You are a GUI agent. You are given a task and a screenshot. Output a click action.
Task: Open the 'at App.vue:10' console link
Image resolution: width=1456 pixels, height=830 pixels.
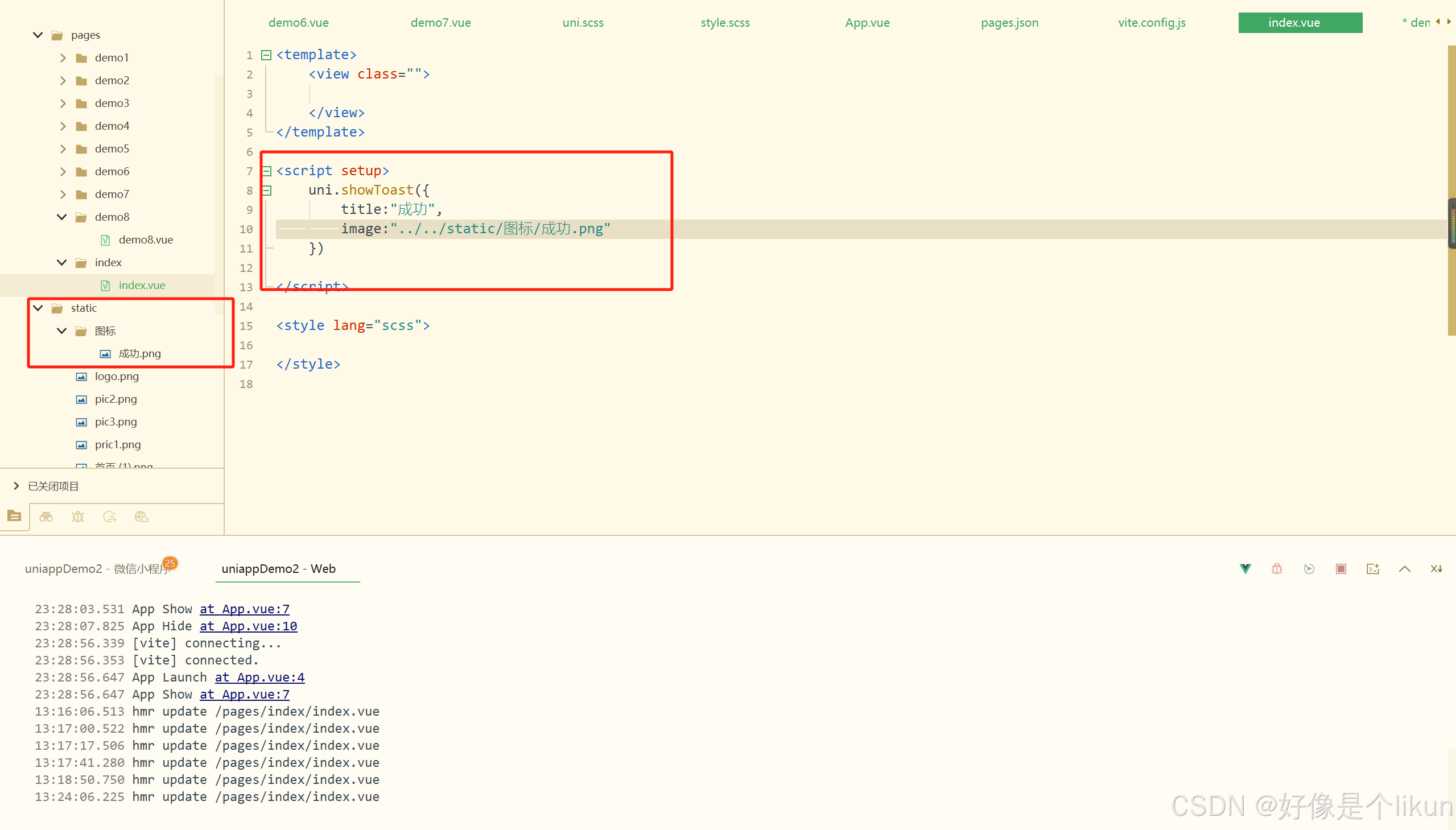click(x=249, y=626)
